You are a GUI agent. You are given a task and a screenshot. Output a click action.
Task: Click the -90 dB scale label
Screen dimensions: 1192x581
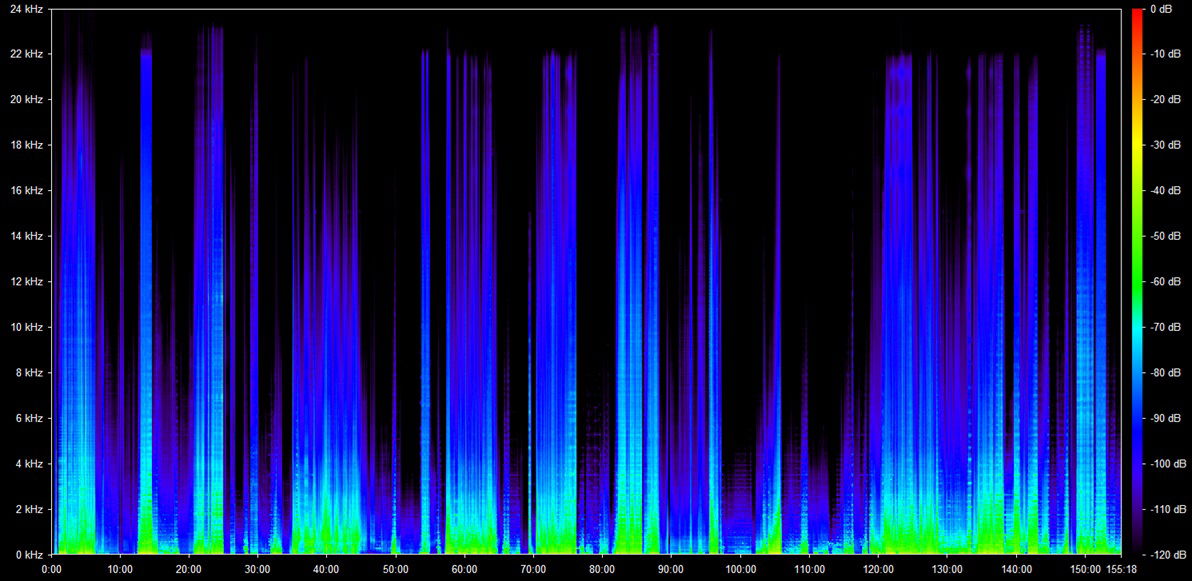pyautogui.click(x=1165, y=418)
